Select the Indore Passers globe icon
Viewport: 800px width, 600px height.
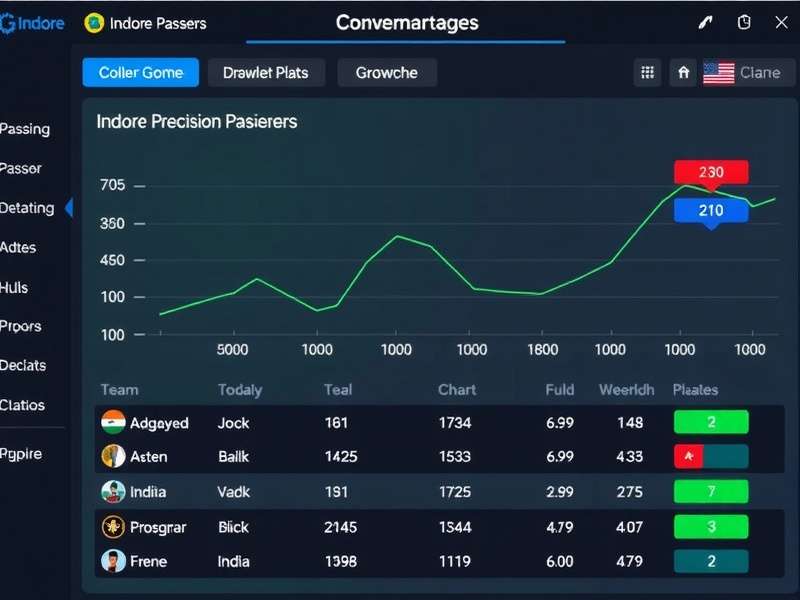point(96,22)
